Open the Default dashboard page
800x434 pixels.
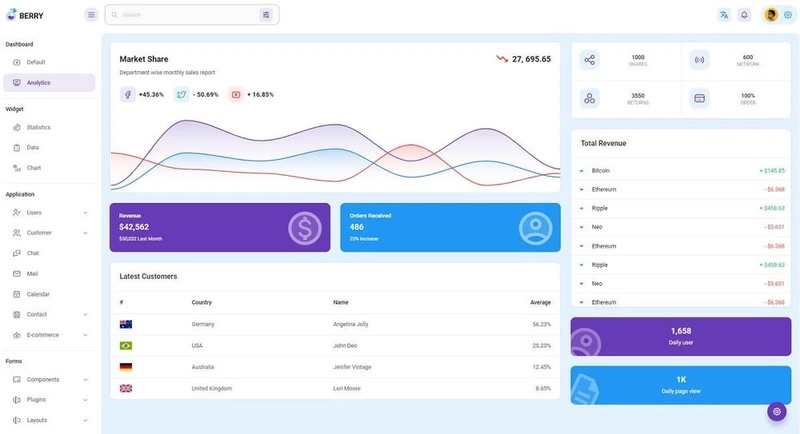coord(49,62)
